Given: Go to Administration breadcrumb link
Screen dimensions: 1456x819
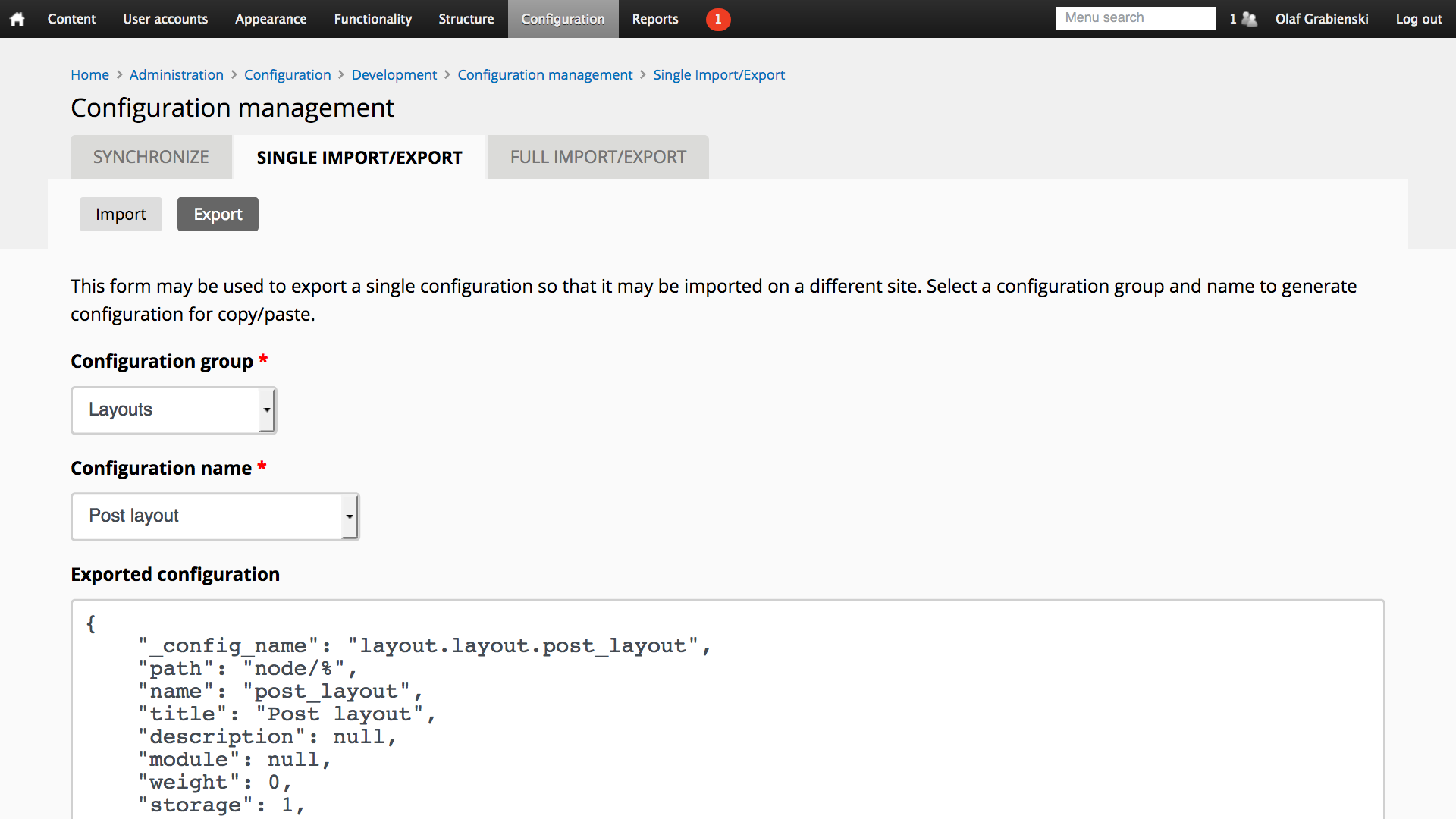Looking at the screenshot, I should [176, 75].
